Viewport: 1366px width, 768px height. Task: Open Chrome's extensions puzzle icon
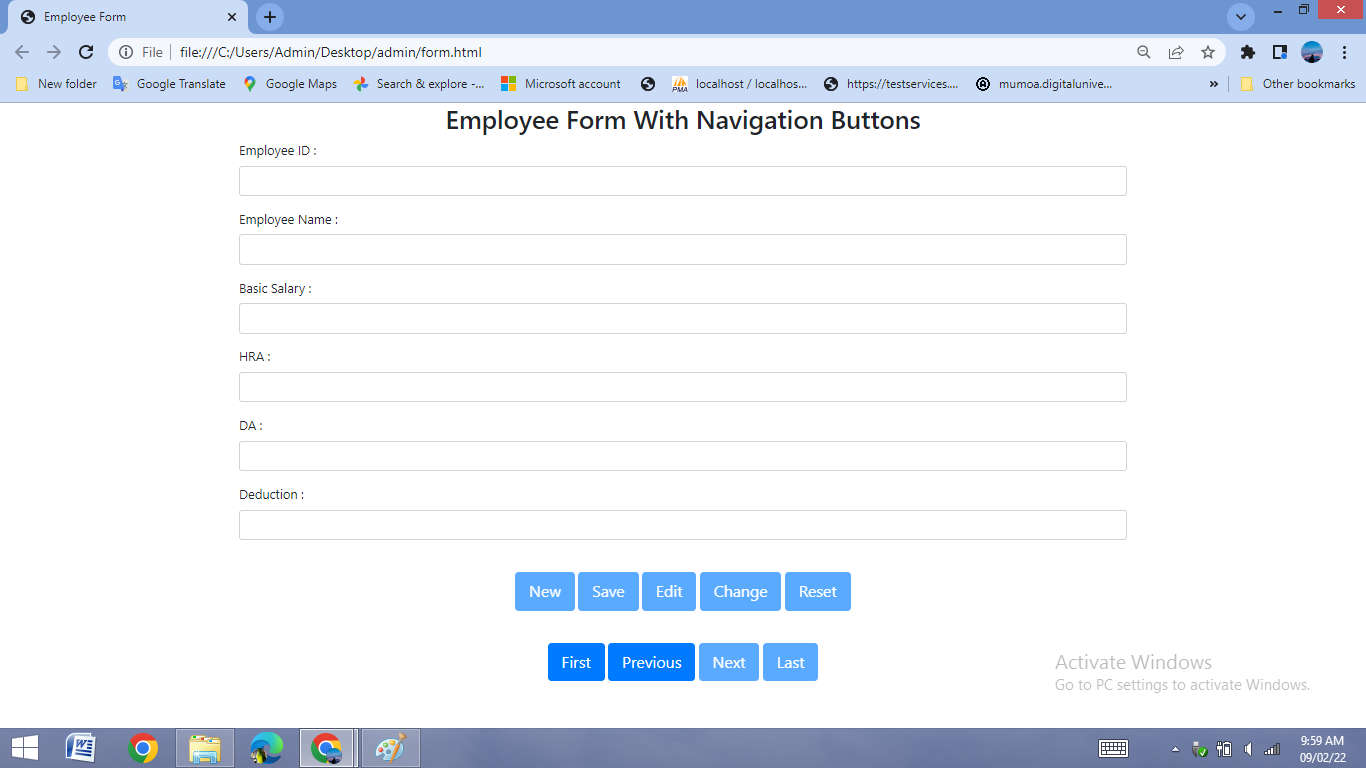[x=1248, y=52]
